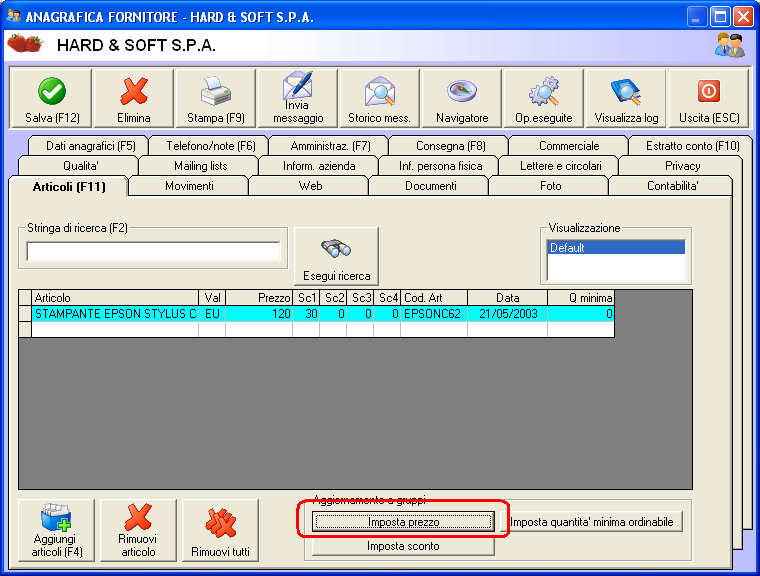Image resolution: width=760 pixels, height=576 pixels.
Task: Open Stampa (F9) printer button
Action: [x=216, y=98]
